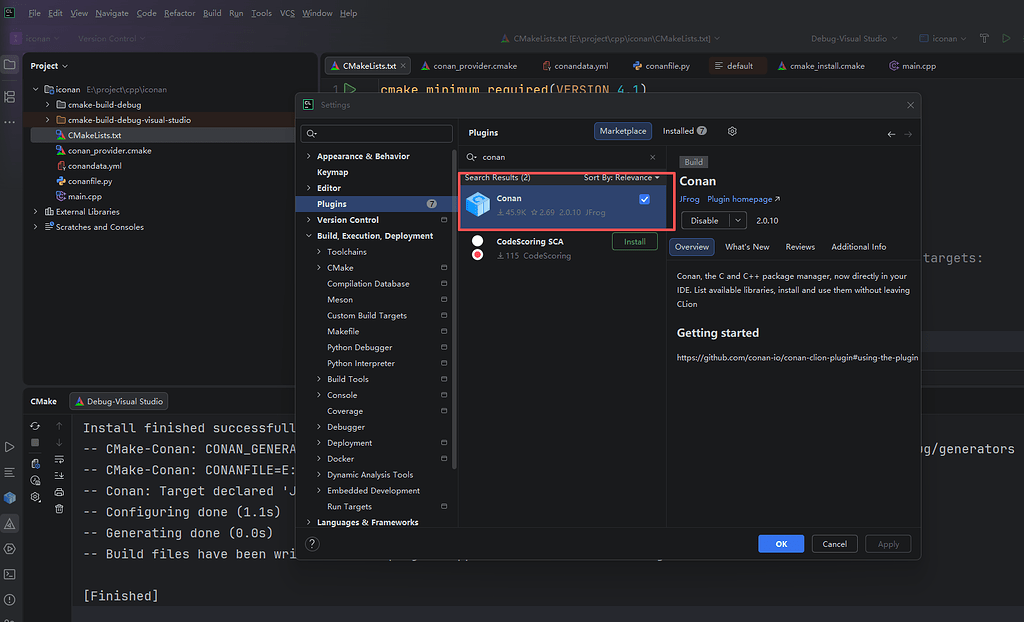
Task: Show more tool windows ellipsis icon
Action: click(10, 122)
